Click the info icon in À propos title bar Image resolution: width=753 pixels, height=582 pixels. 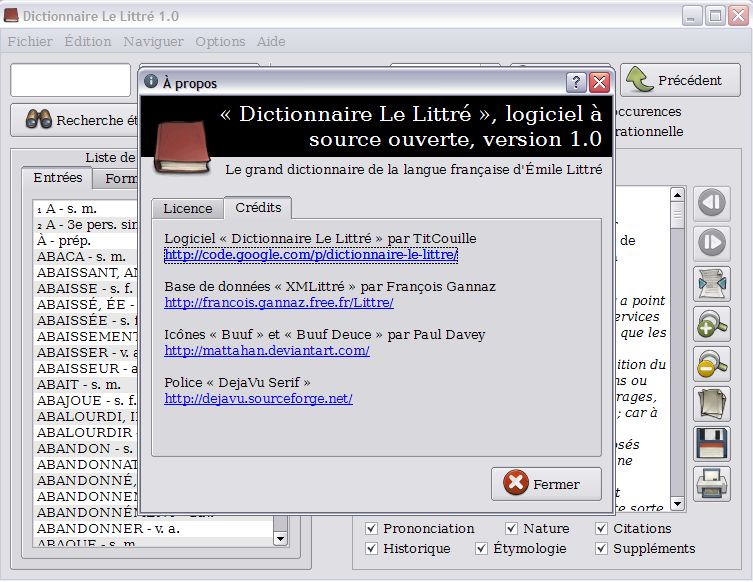(151, 82)
